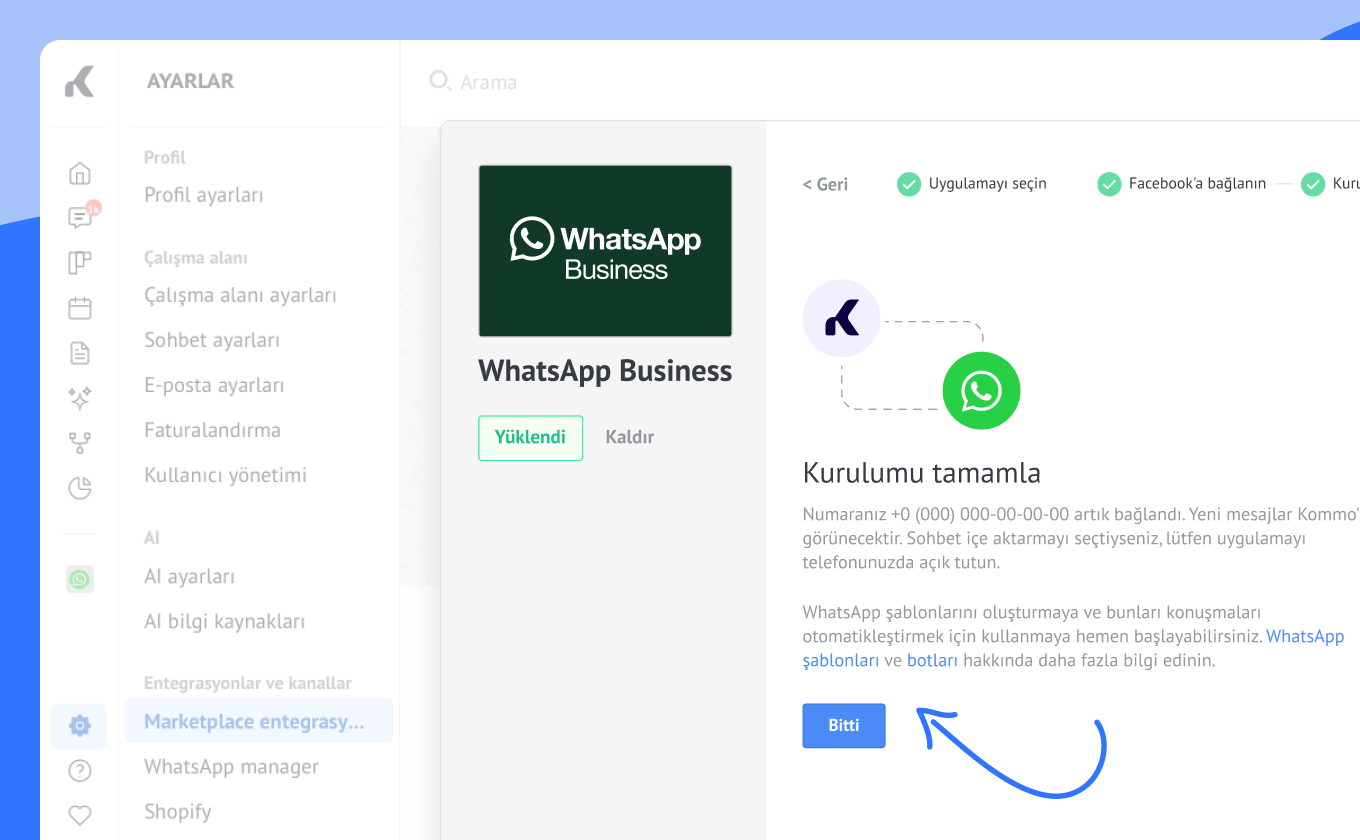Open chats inbox icon with notification badge
The image size is (1360, 840).
[x=80, y=218]
